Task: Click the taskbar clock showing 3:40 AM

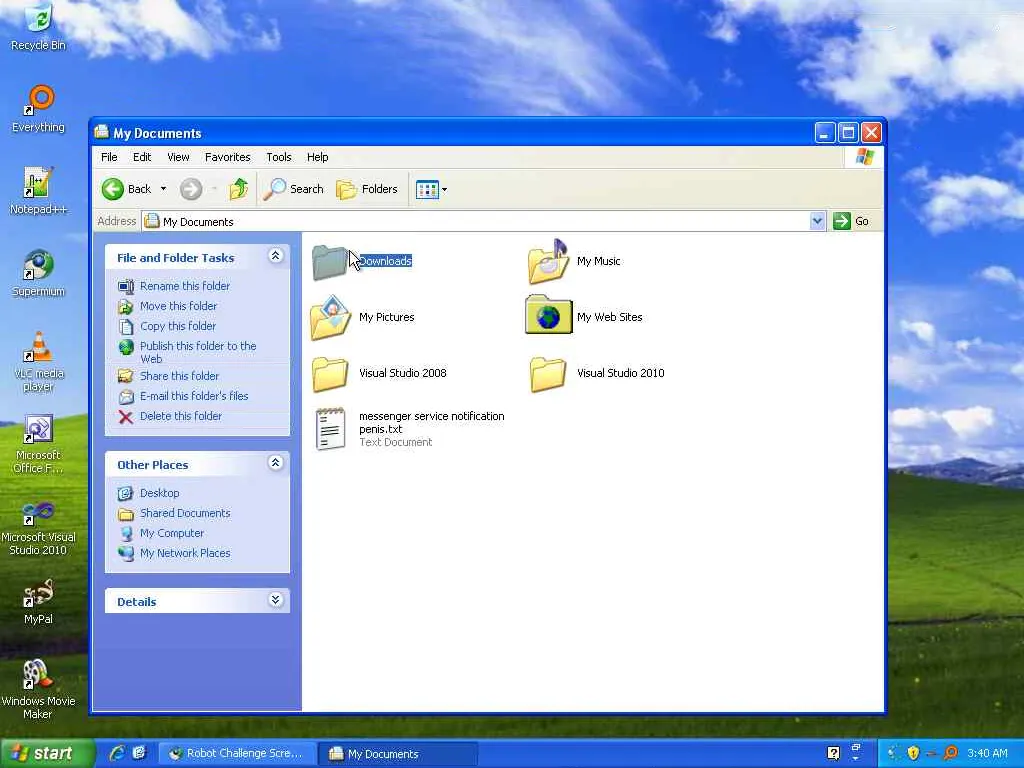Action: coord(987,754)
